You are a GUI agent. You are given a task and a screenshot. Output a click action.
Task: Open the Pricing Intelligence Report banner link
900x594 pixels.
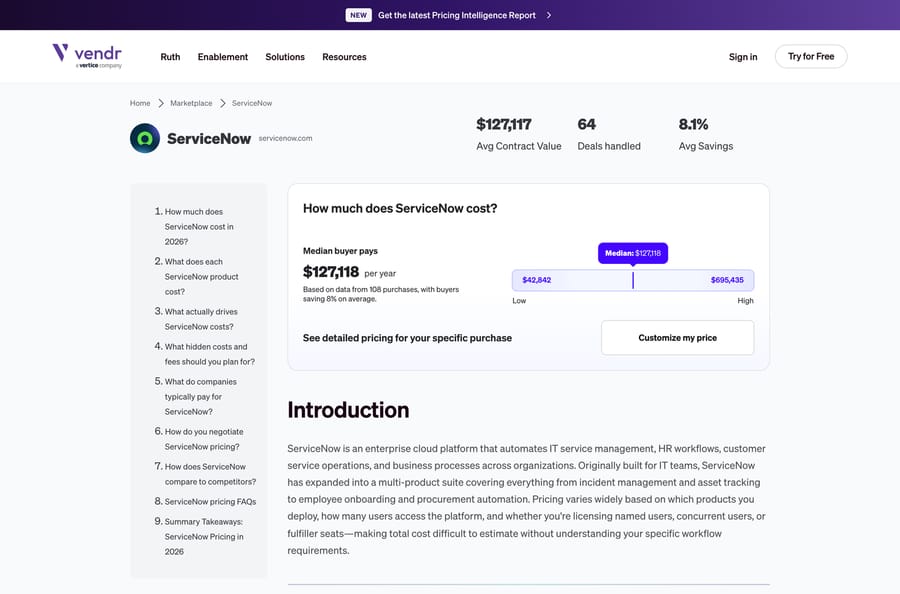pos(456,15)
